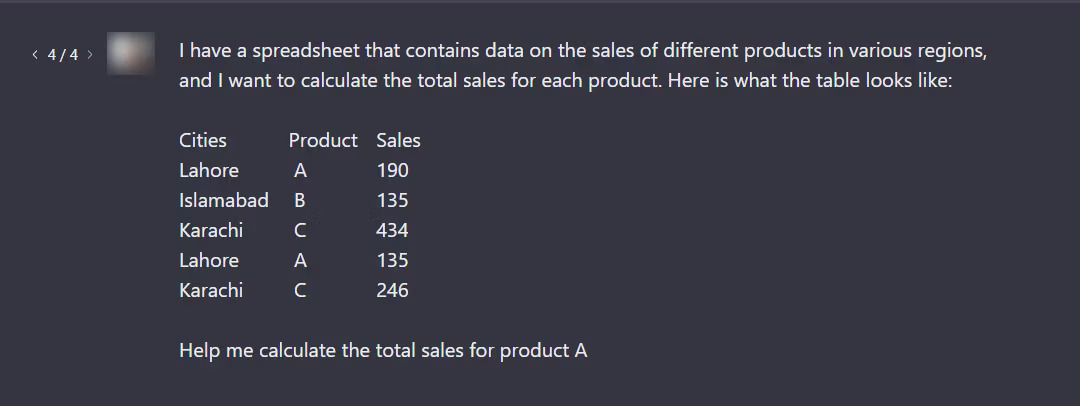This screenshot has height=406, width=1080.
Task: Go to the next message version arrow
Action: click(90, 54)
